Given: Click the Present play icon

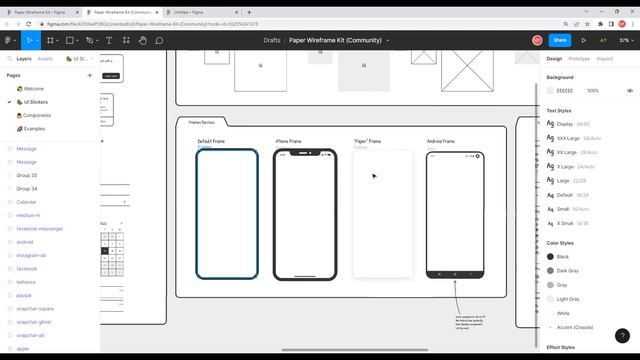Looking at the screenshot, I should (583, 40).
